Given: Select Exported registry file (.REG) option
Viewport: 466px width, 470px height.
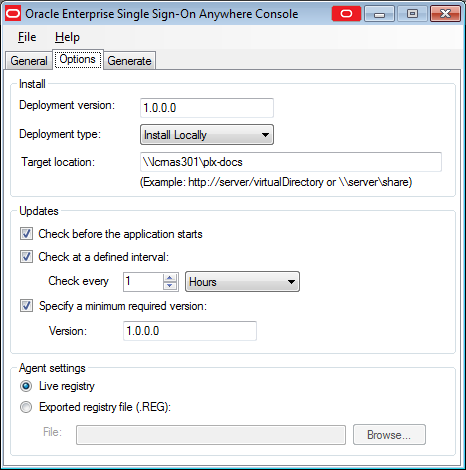Looking at the screenshot, I should point(26,407).
